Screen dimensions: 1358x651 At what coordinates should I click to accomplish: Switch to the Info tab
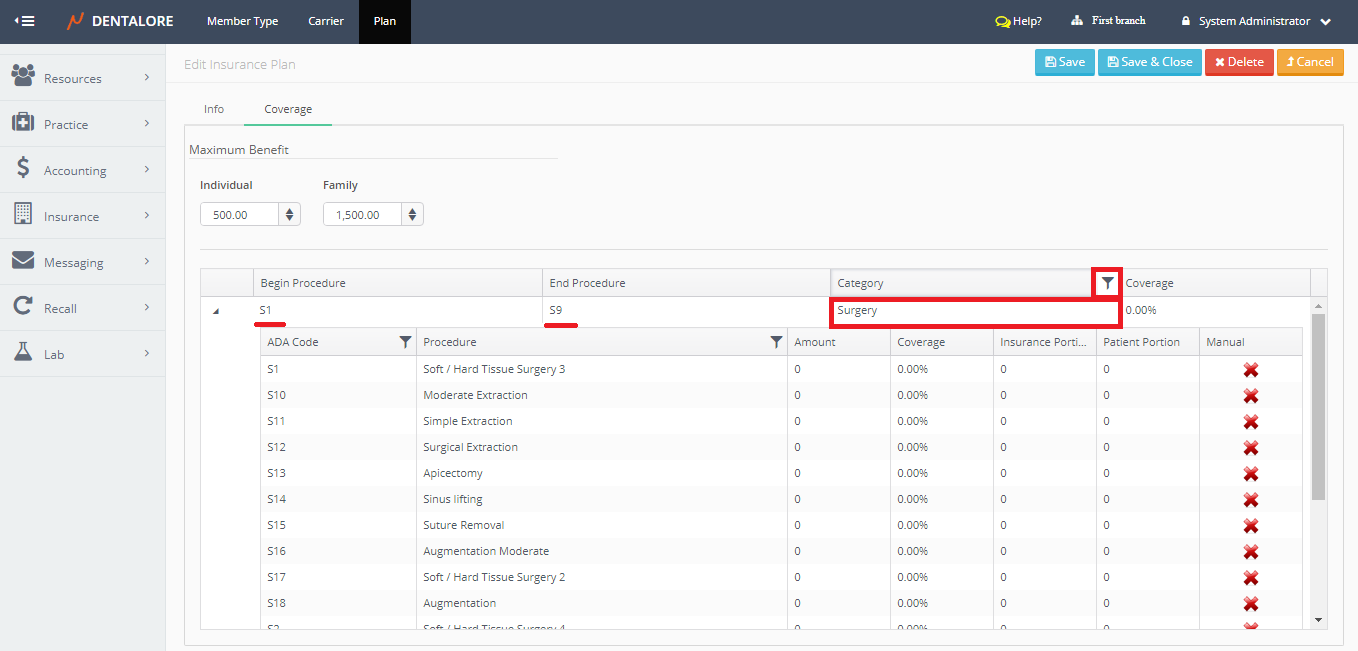coord(214,109)
